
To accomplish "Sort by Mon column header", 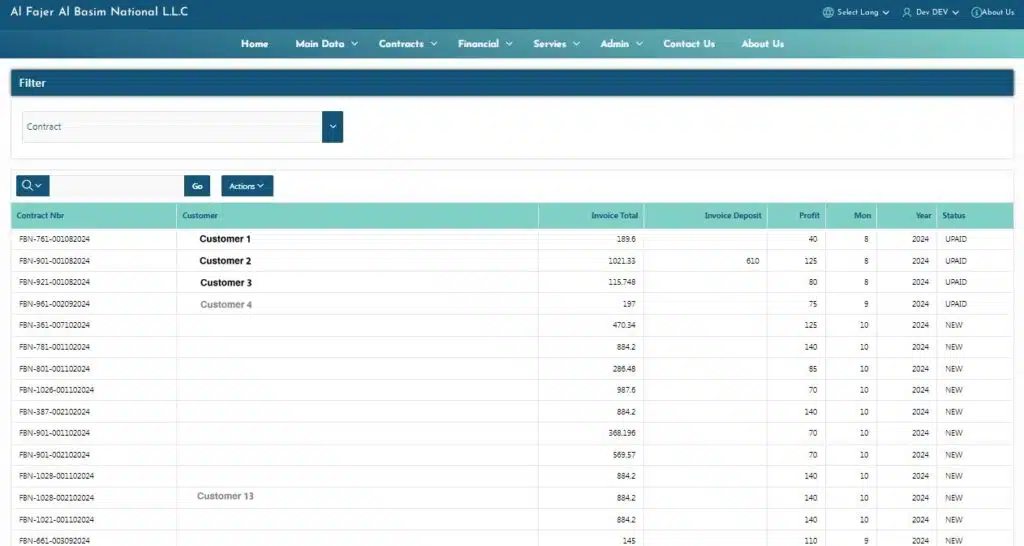I will pyautogui.click(x=862, y=216).
